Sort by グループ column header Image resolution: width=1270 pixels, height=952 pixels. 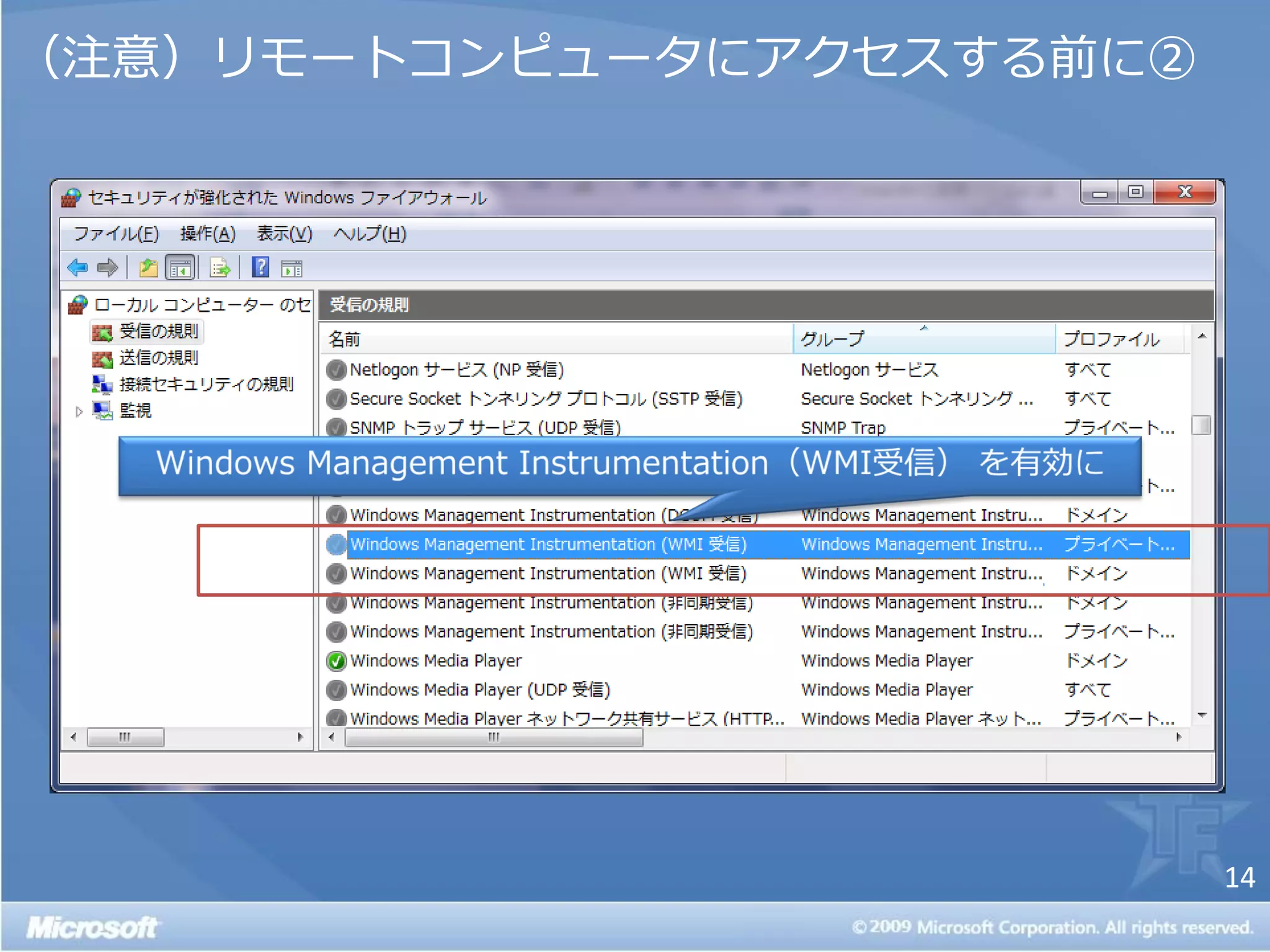pos(924,339)
